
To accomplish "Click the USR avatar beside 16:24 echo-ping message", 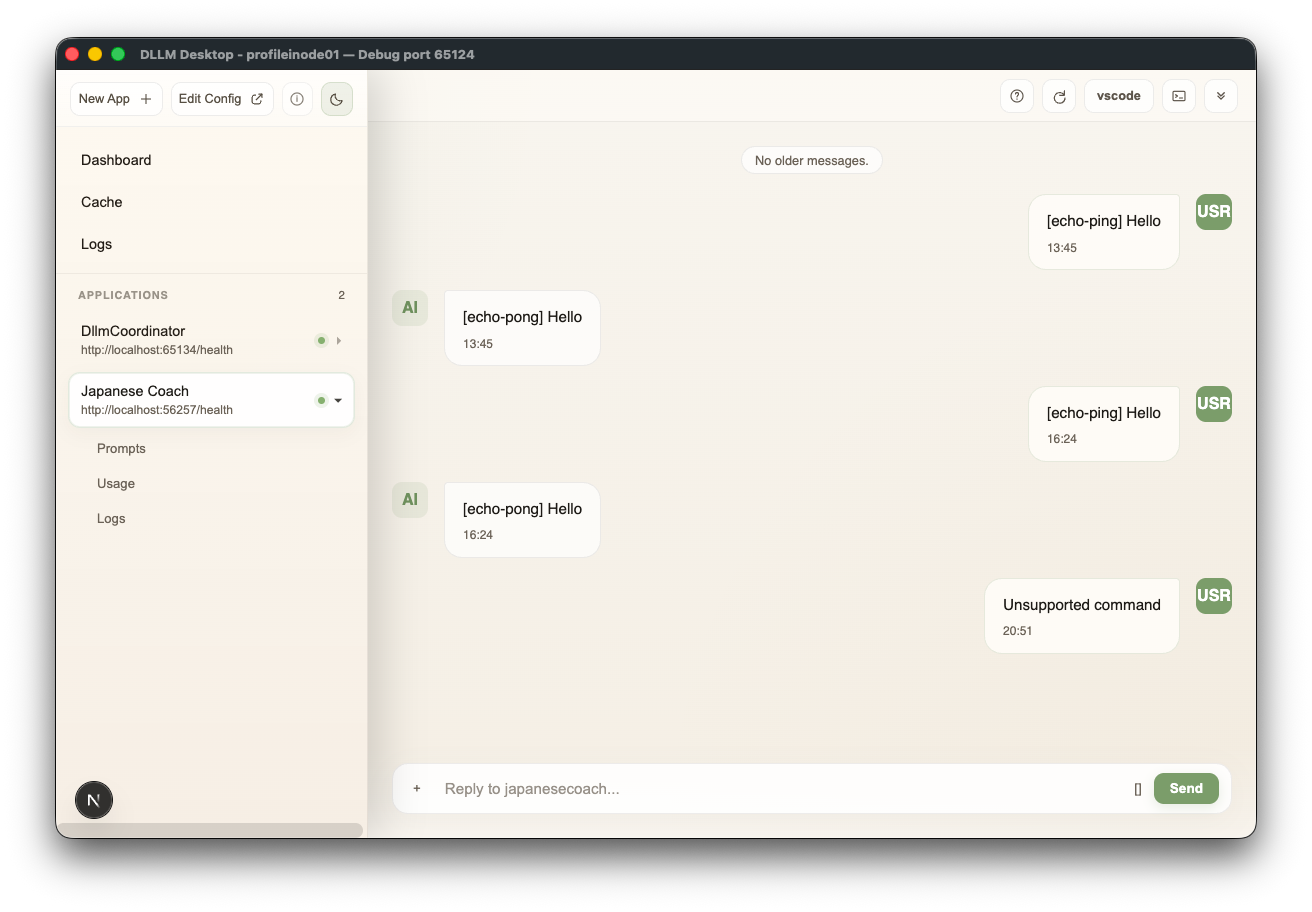I will tap(1214, 404).
